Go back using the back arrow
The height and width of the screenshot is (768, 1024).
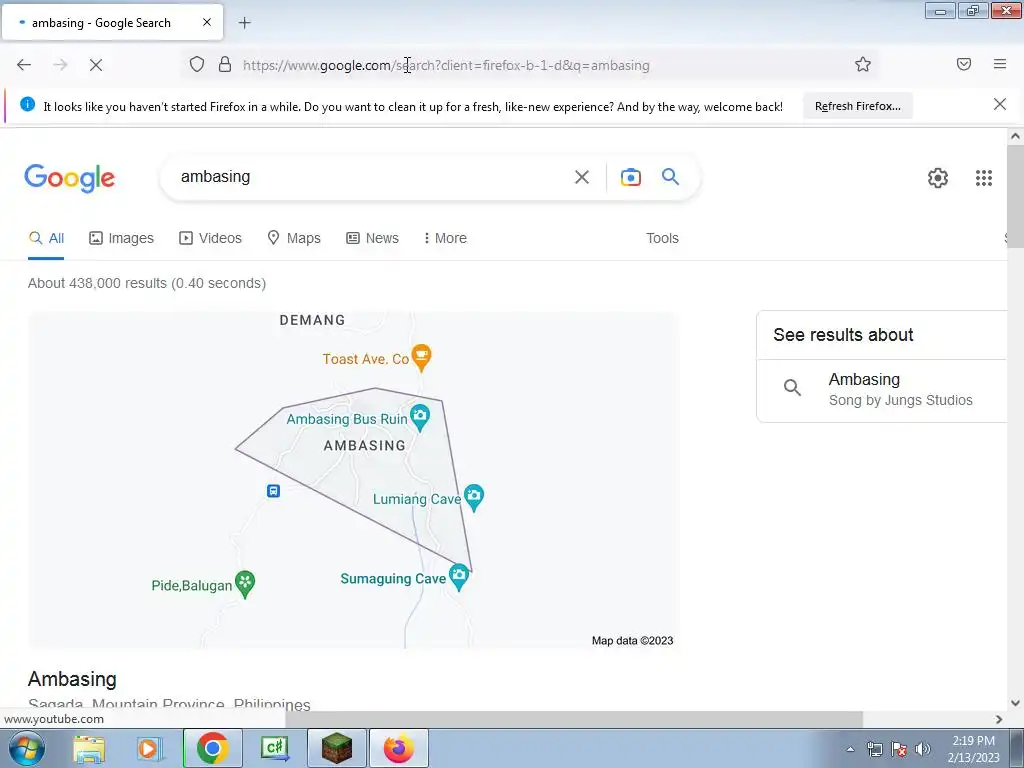click(24, 65)
